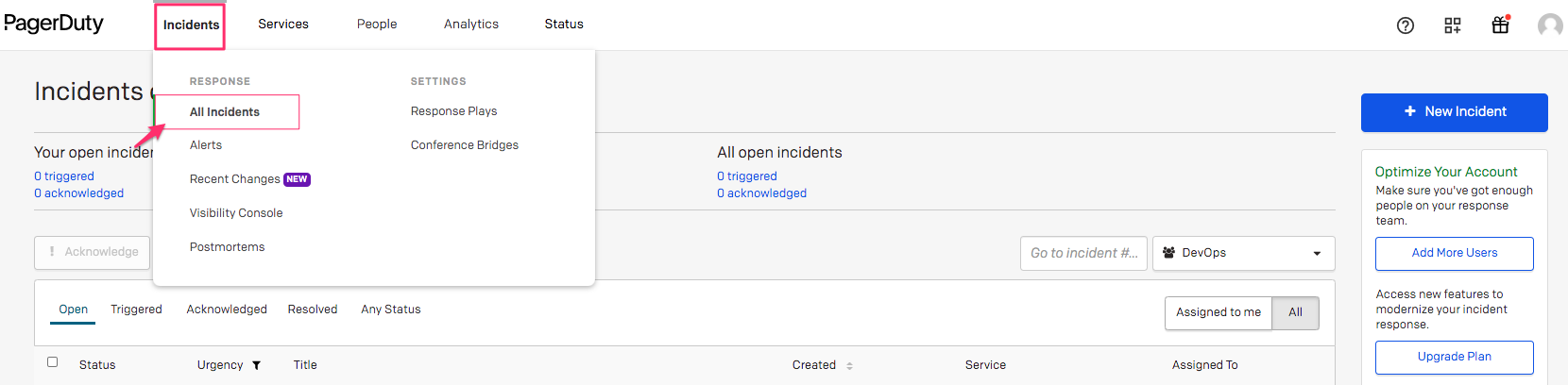Click the plus icon on New Incident
Viewport: 1568px width, 385px height.
(x=1409, y=111)
